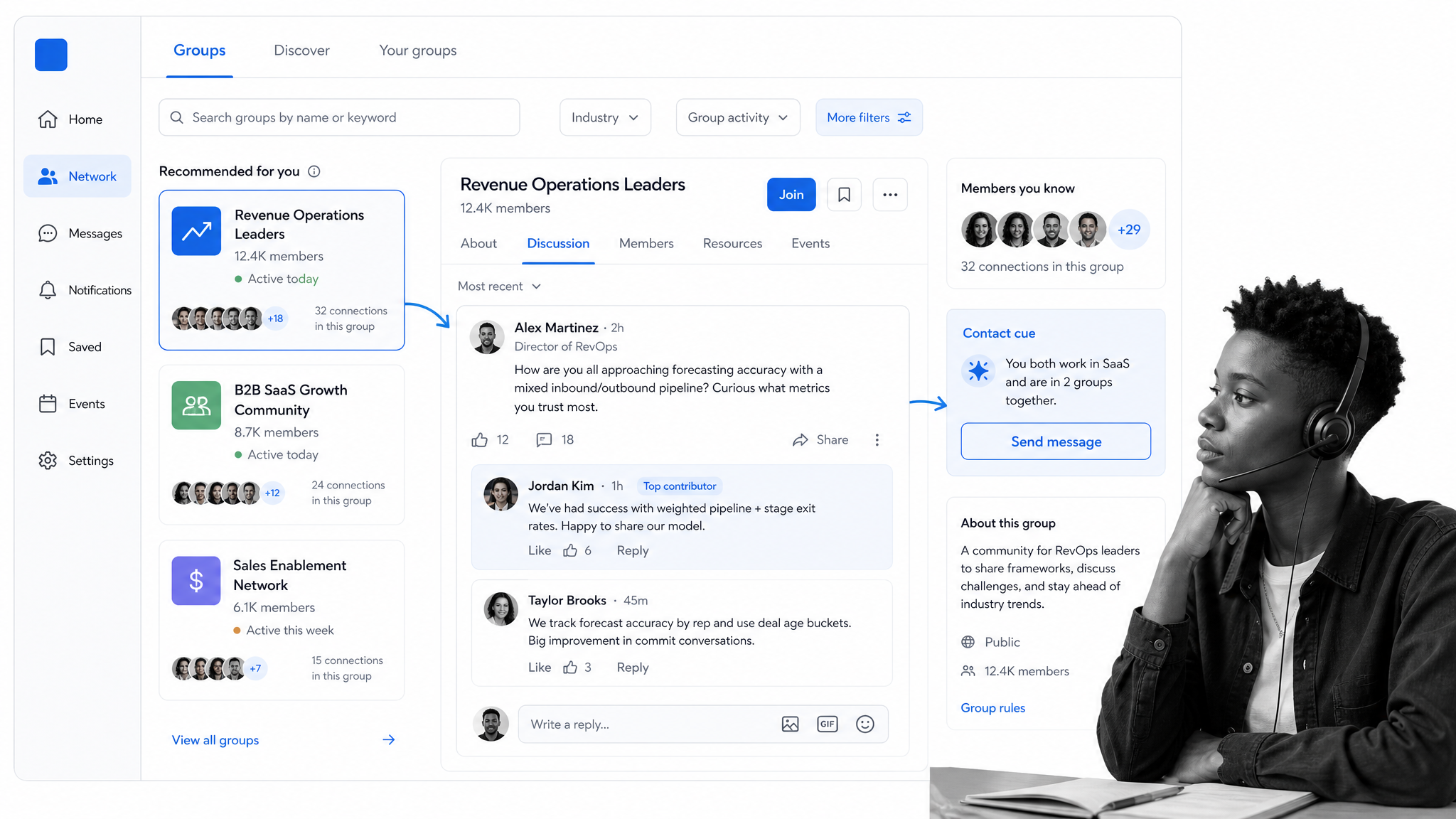
Task: Like Alex Martinez's post with thumbs-up
Action: click(480, 440)
